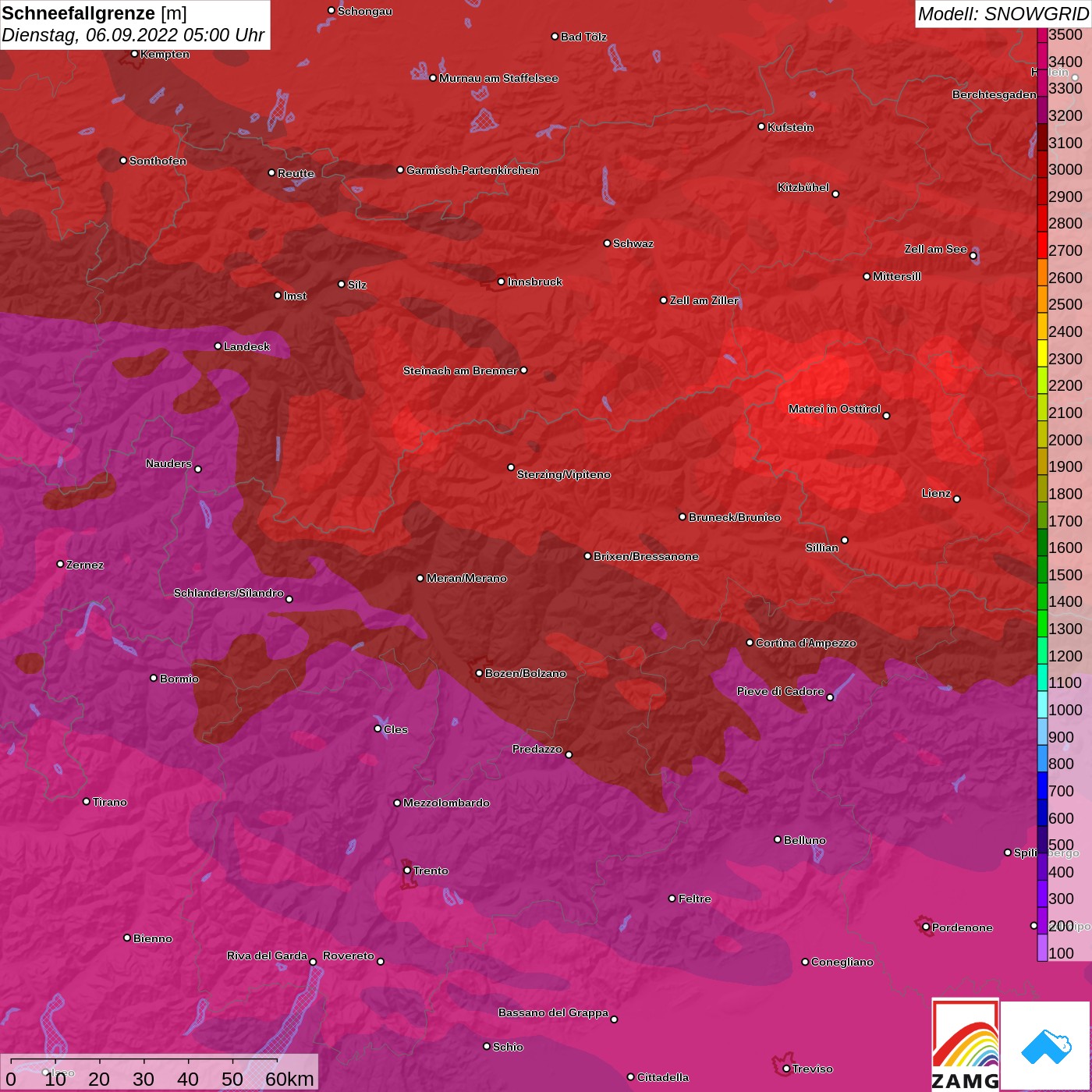Select the Zernez label

85,565
